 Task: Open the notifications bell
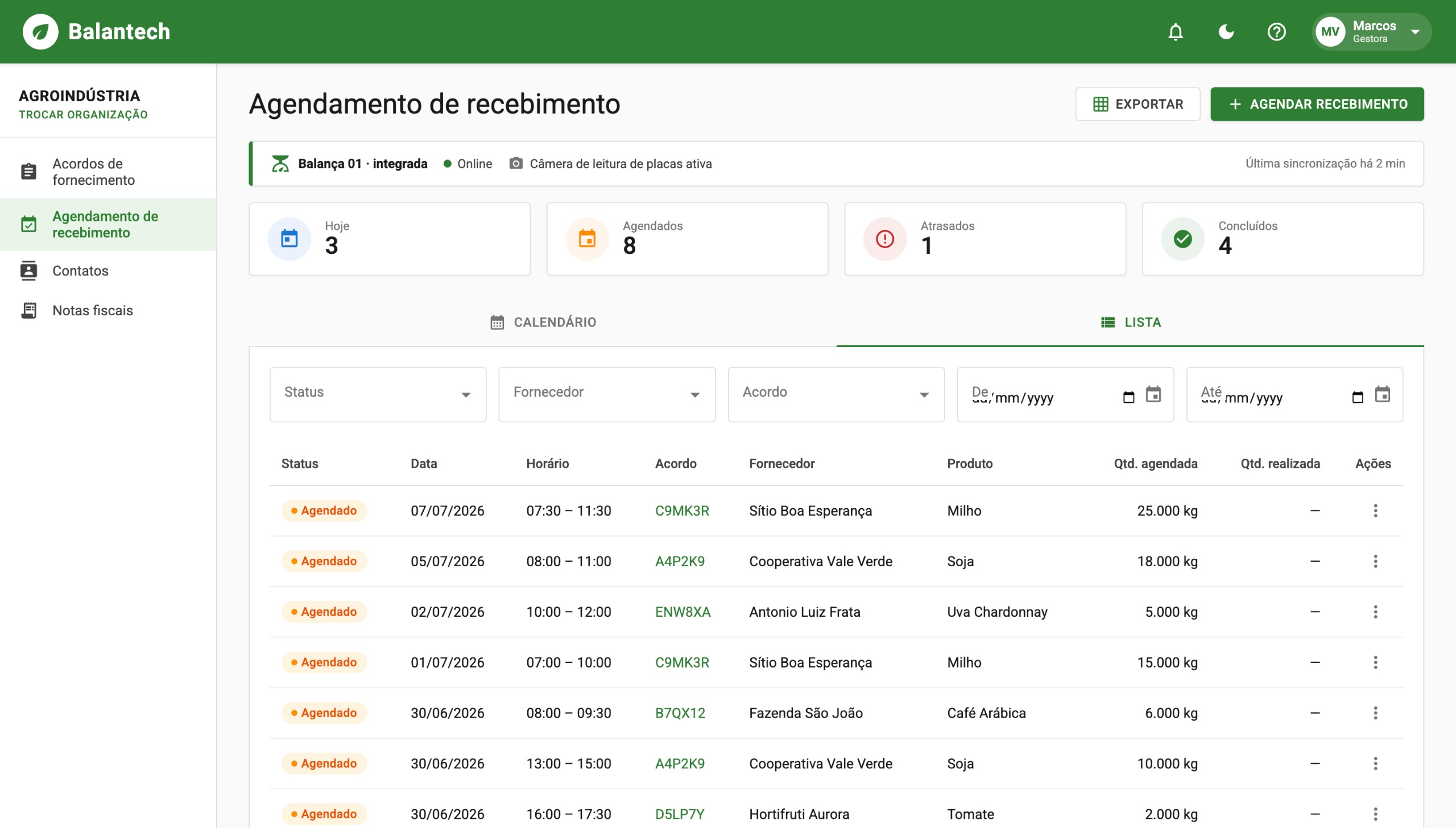coord(1176,32)
